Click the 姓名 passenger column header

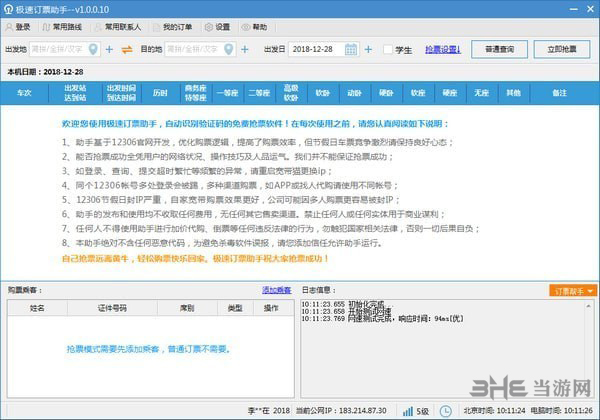point(37,308)
